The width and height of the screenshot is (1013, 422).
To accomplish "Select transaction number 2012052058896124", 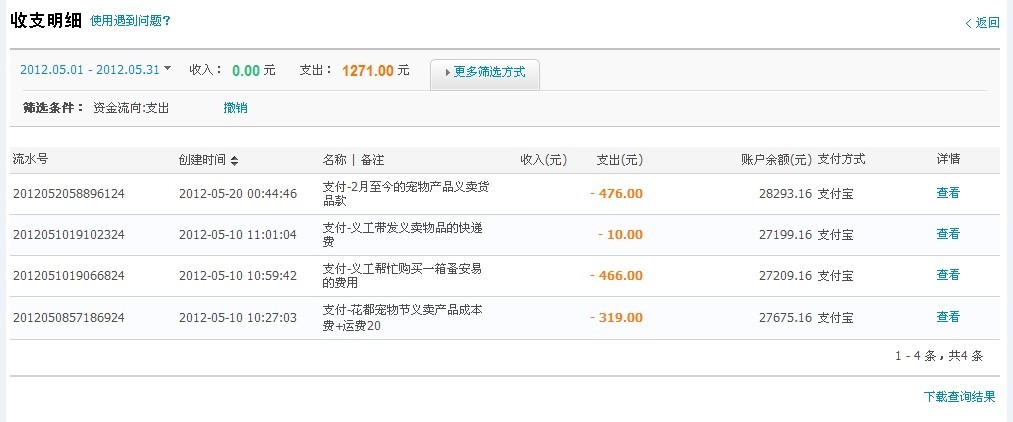I will tap(68, 194).
